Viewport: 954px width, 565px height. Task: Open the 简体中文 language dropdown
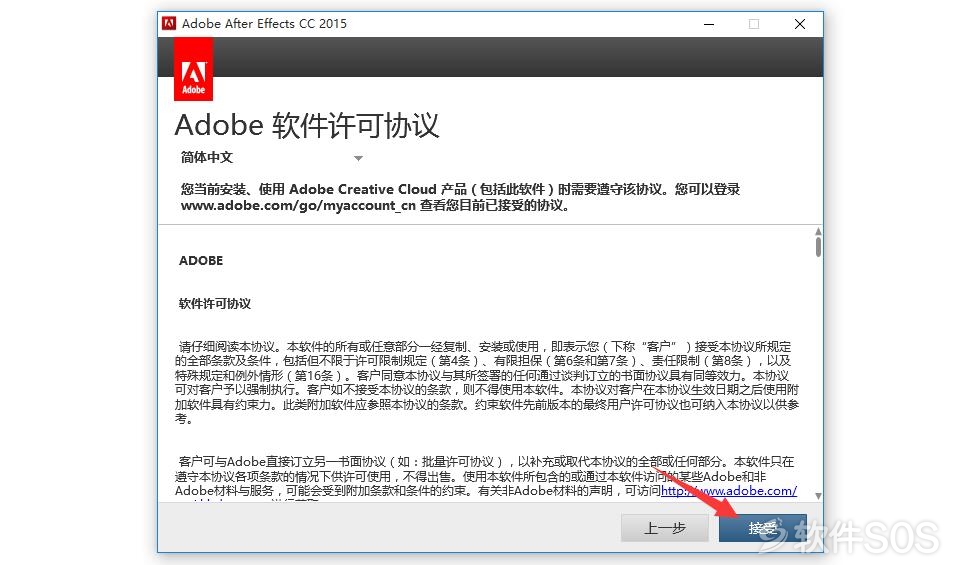coord(271,158)
